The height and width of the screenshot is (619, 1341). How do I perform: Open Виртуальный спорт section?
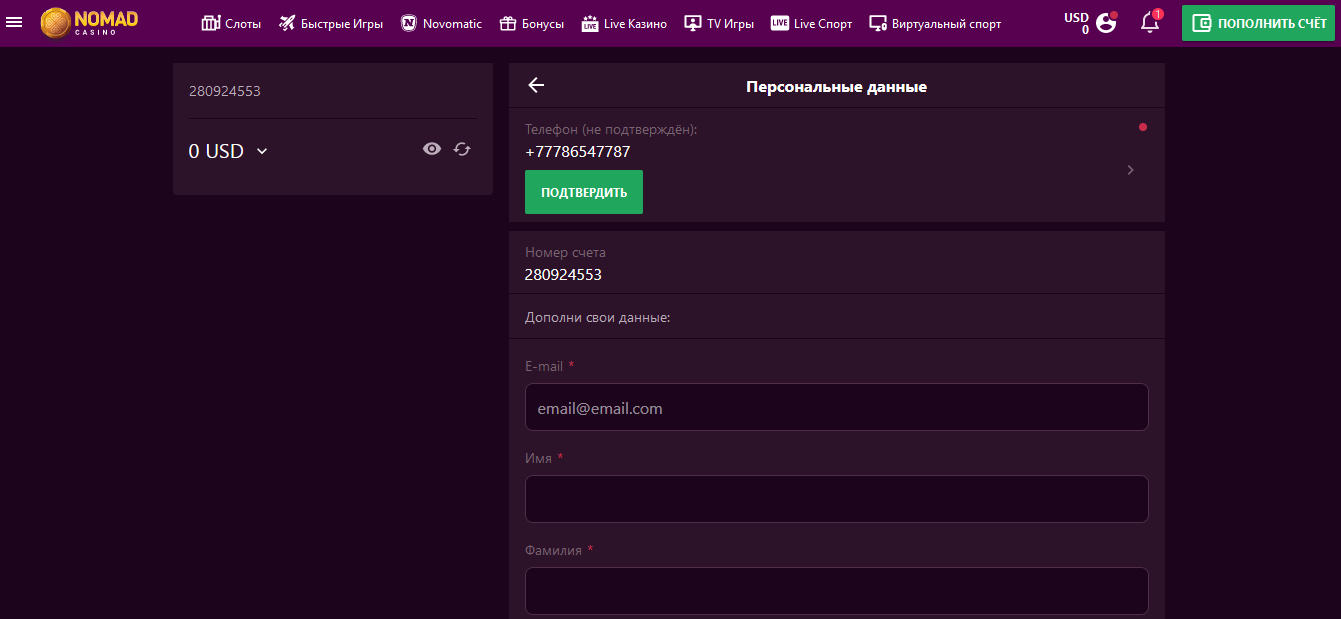935,23
